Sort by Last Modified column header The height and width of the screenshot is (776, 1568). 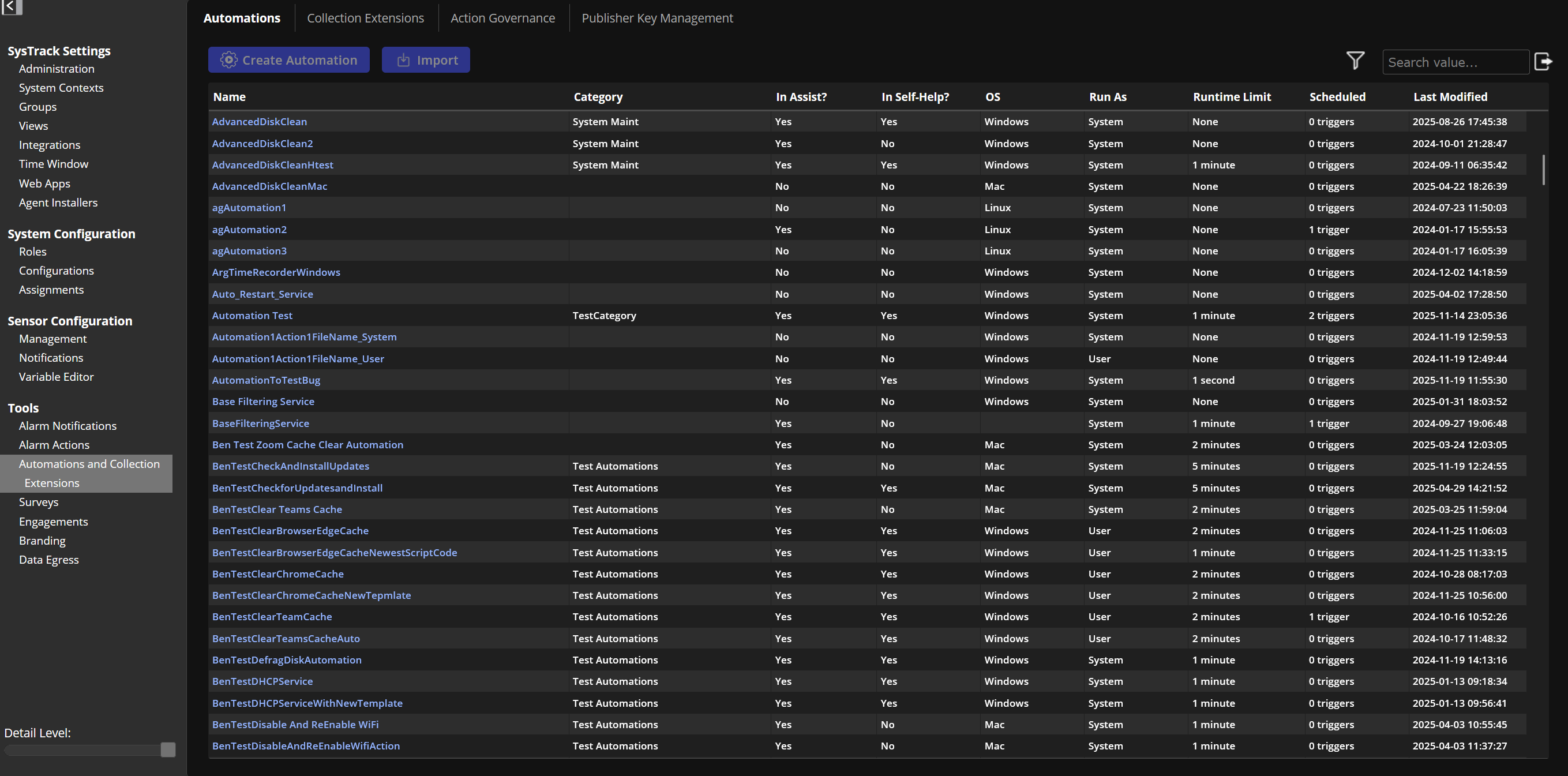tap(1450, 97)
